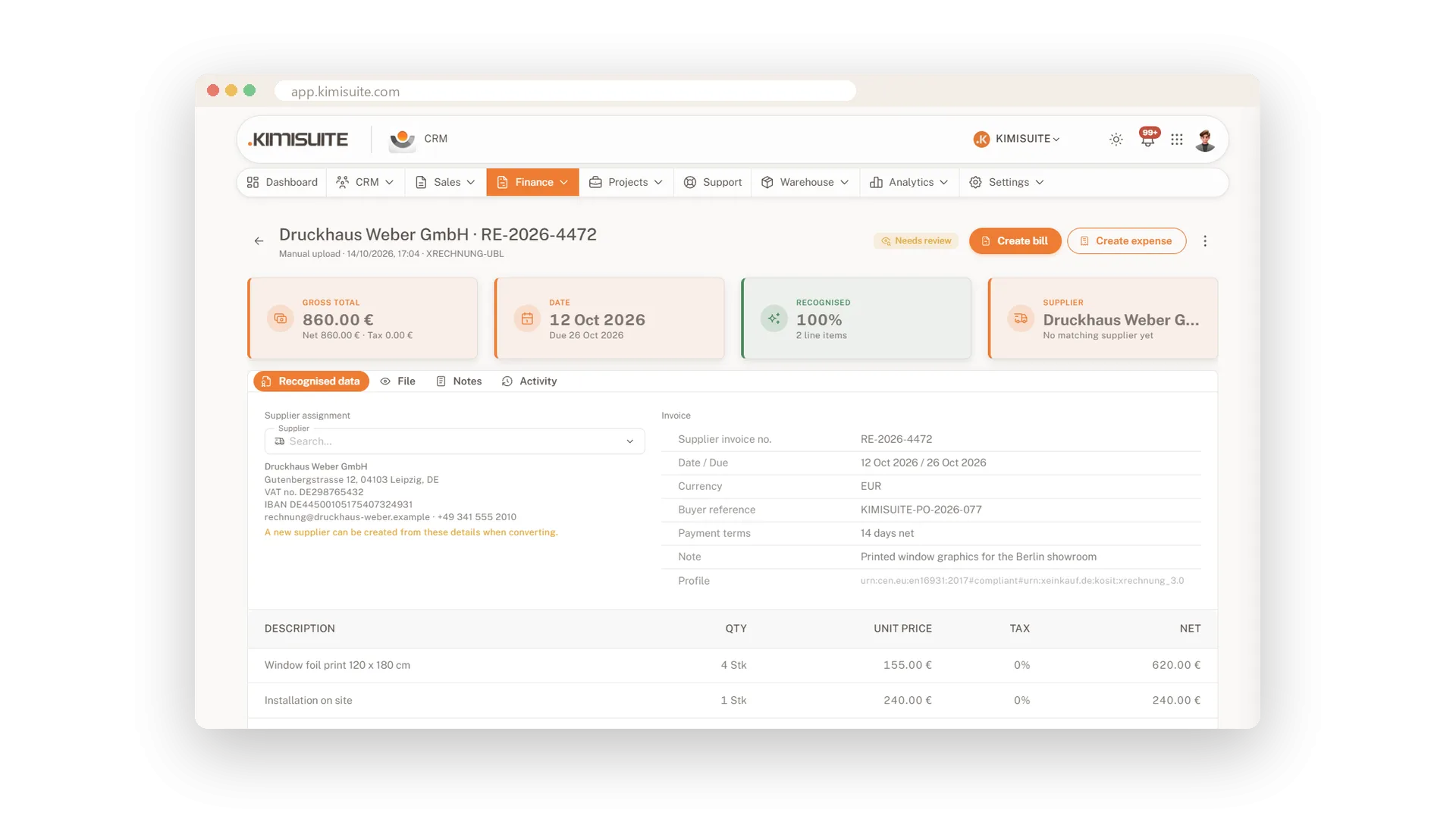
Task: Switch to the Activity tab
Action: (529, 381)
